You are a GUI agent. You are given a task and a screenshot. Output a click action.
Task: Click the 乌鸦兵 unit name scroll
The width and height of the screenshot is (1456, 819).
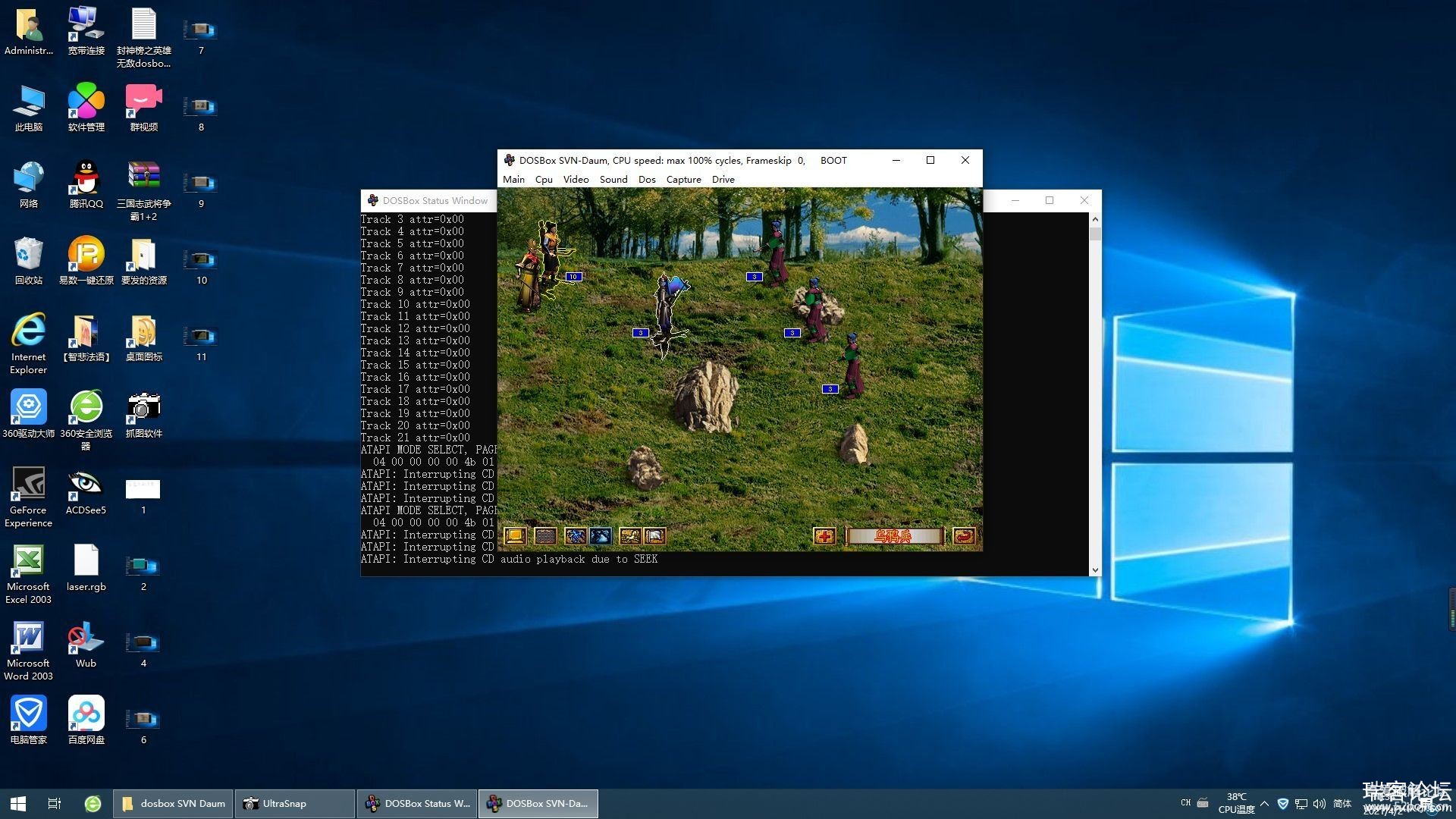tap(894, 536)
